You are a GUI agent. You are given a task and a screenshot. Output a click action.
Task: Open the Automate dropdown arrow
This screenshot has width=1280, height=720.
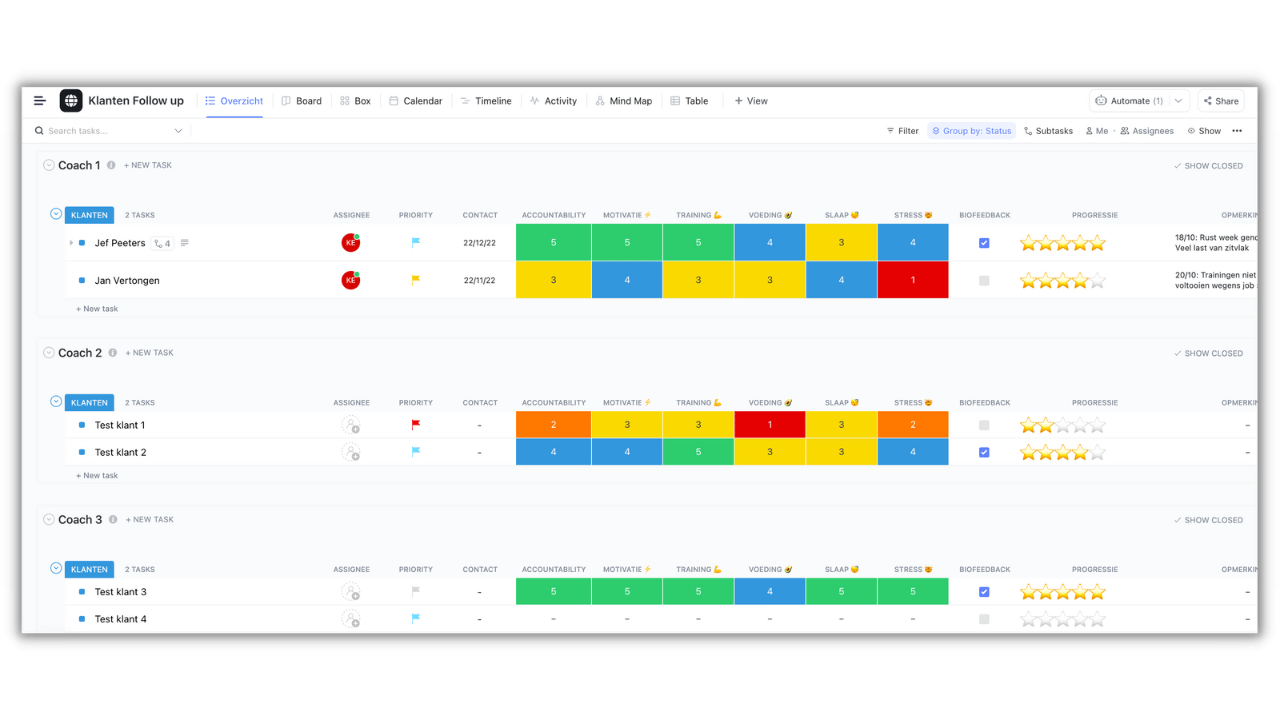pos(1179,101)
